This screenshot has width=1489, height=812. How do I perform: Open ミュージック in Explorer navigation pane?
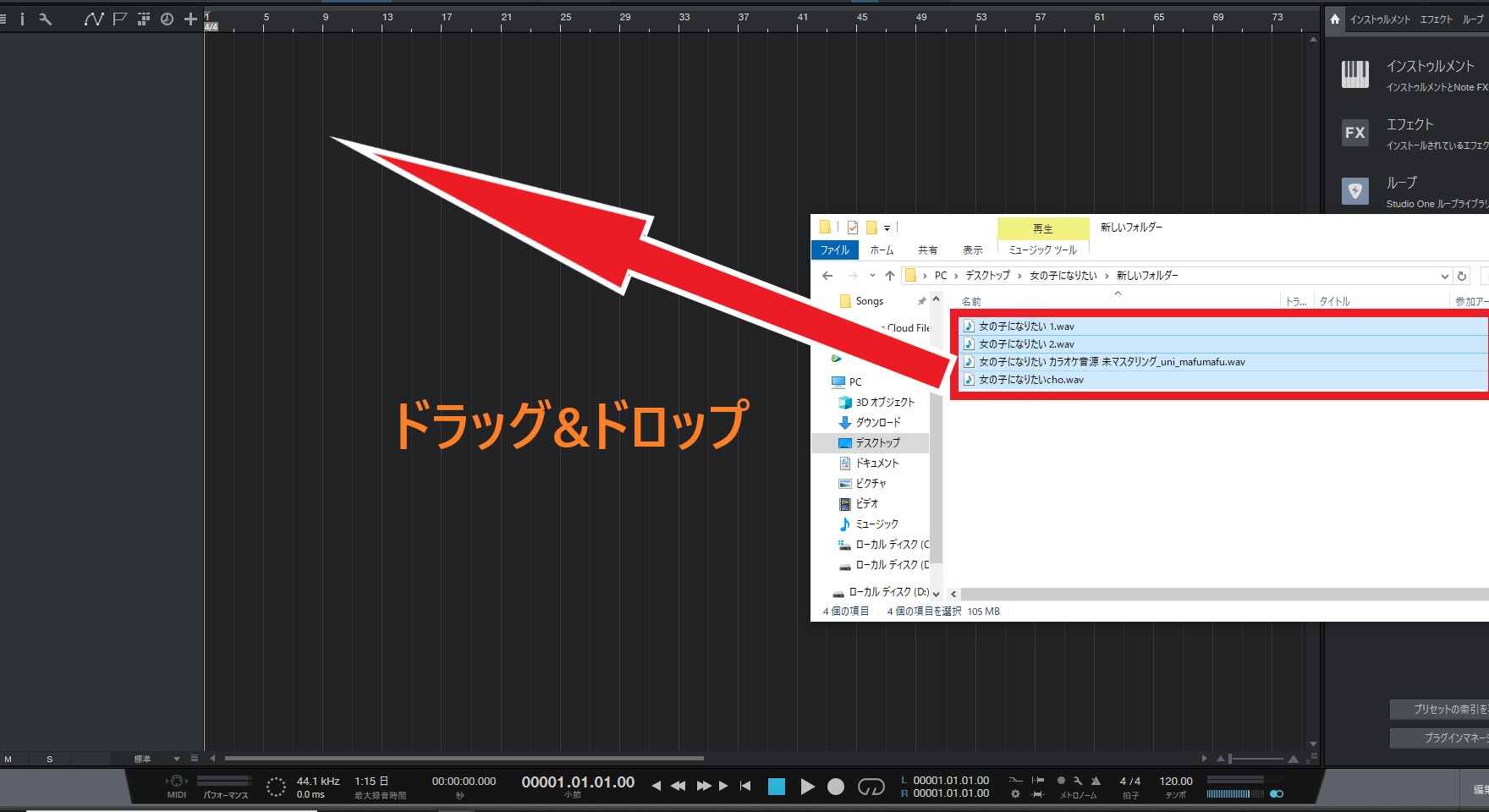876,524
